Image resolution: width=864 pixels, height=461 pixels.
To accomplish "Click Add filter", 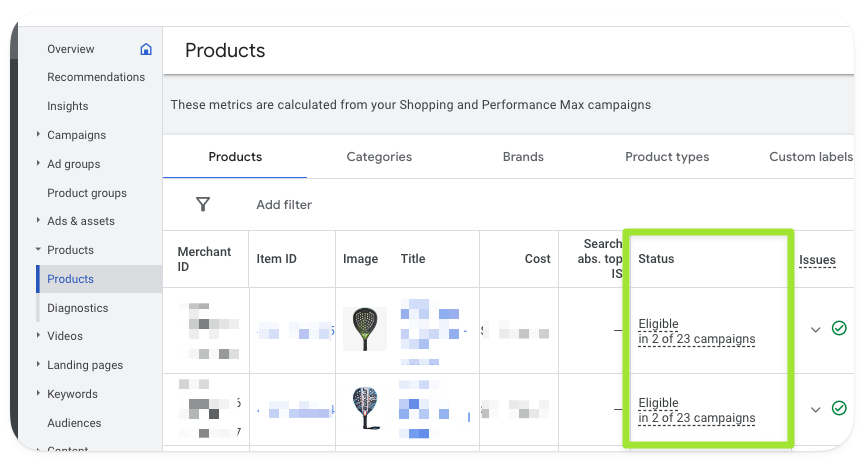I will (284, 205).
